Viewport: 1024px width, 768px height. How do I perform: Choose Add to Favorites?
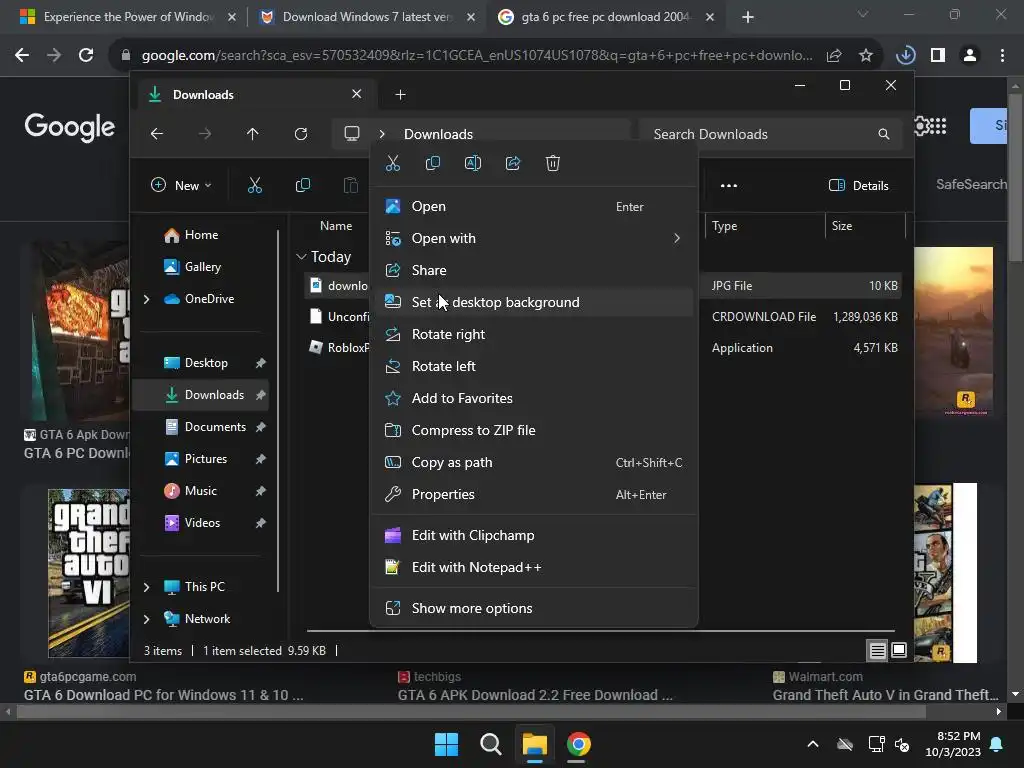534,398
